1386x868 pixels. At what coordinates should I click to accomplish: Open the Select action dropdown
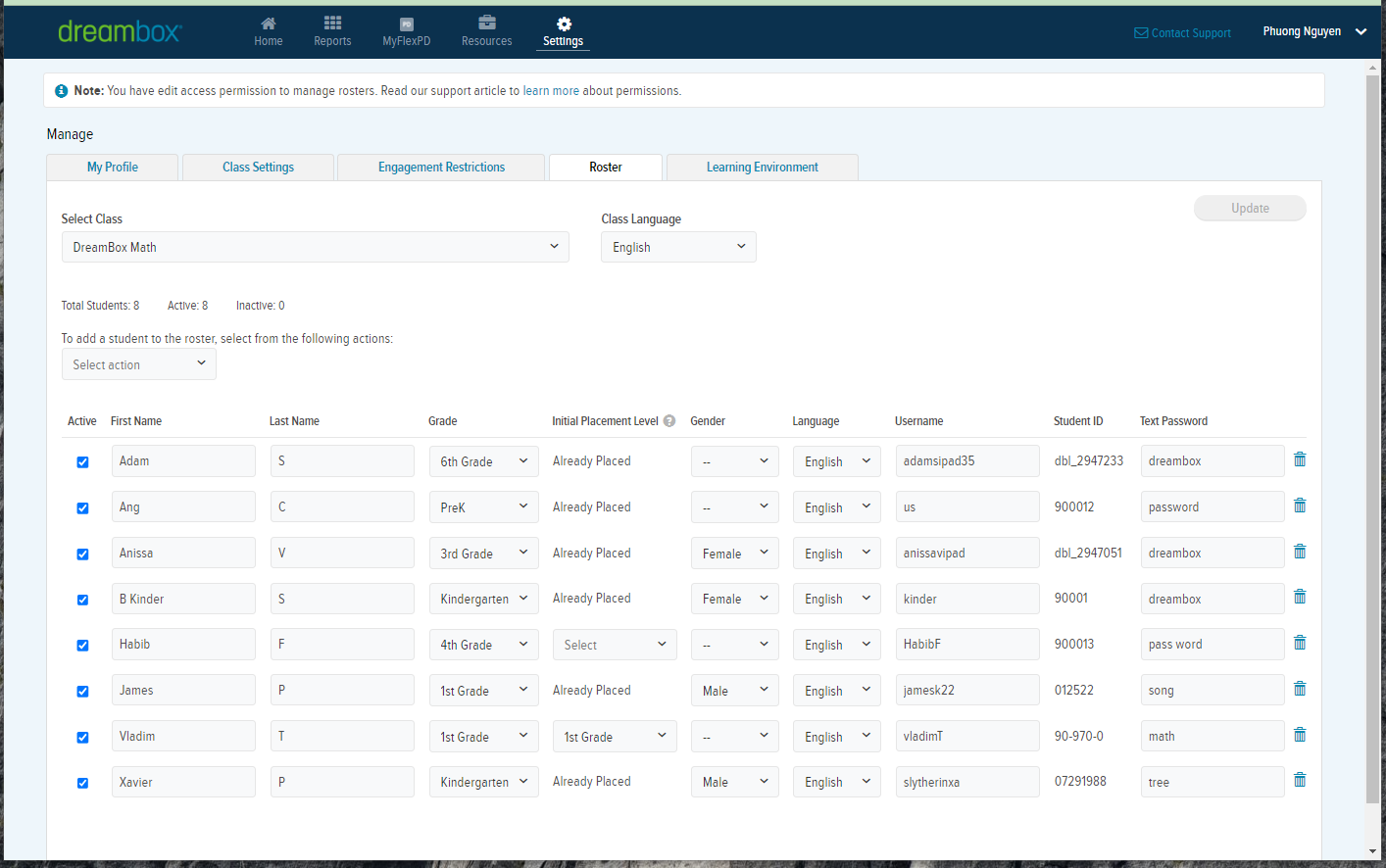point(138,364)
